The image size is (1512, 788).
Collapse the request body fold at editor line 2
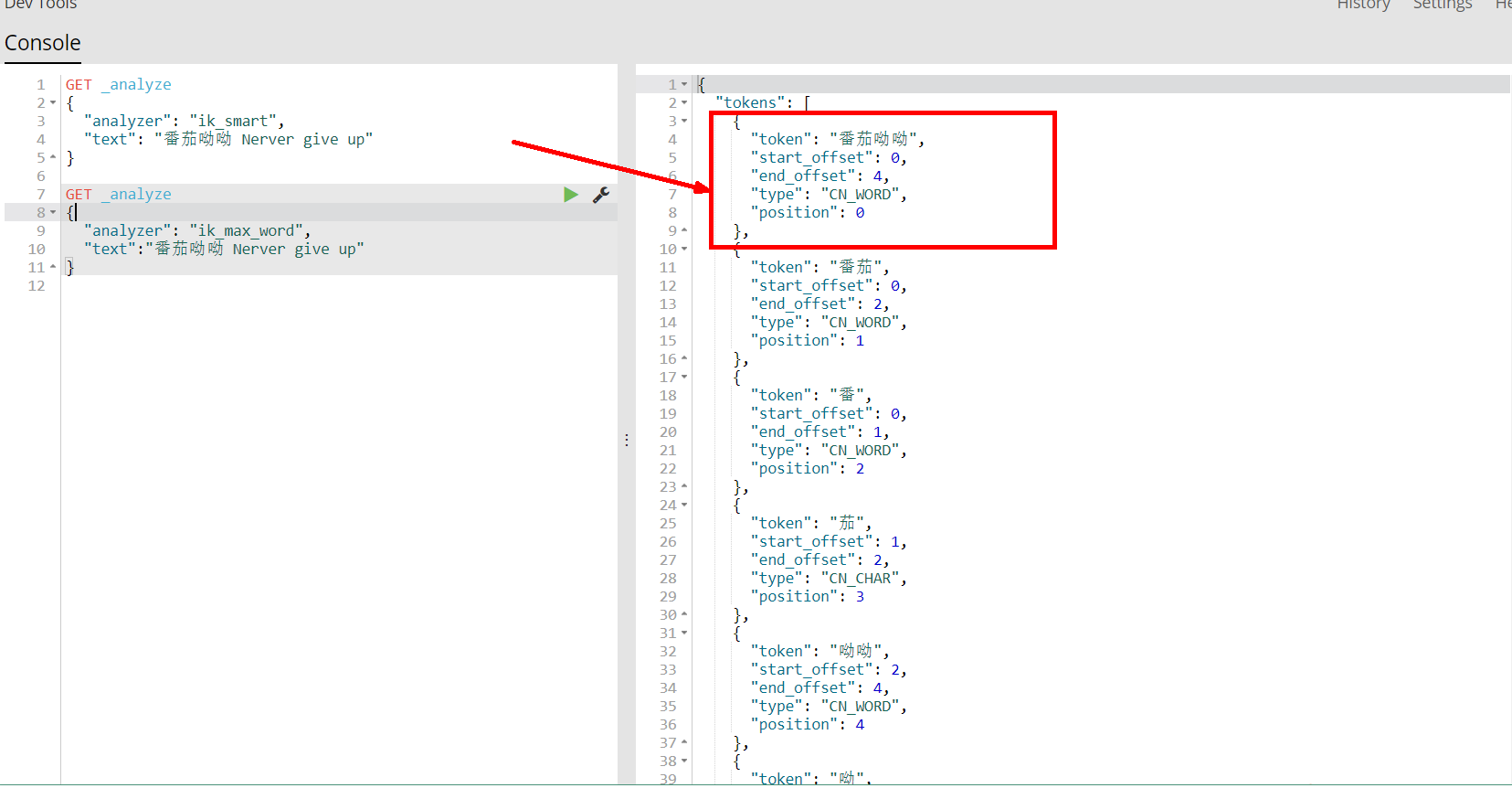[x=53, y=103]
